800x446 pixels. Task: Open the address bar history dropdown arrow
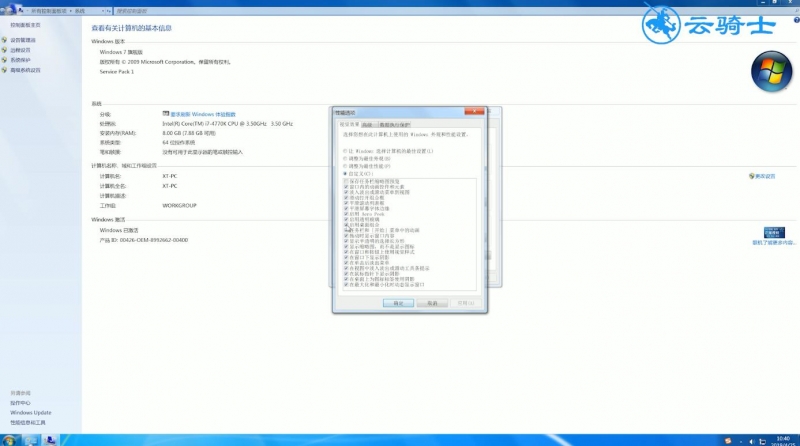pyautogui.click(x=103, y=11)
